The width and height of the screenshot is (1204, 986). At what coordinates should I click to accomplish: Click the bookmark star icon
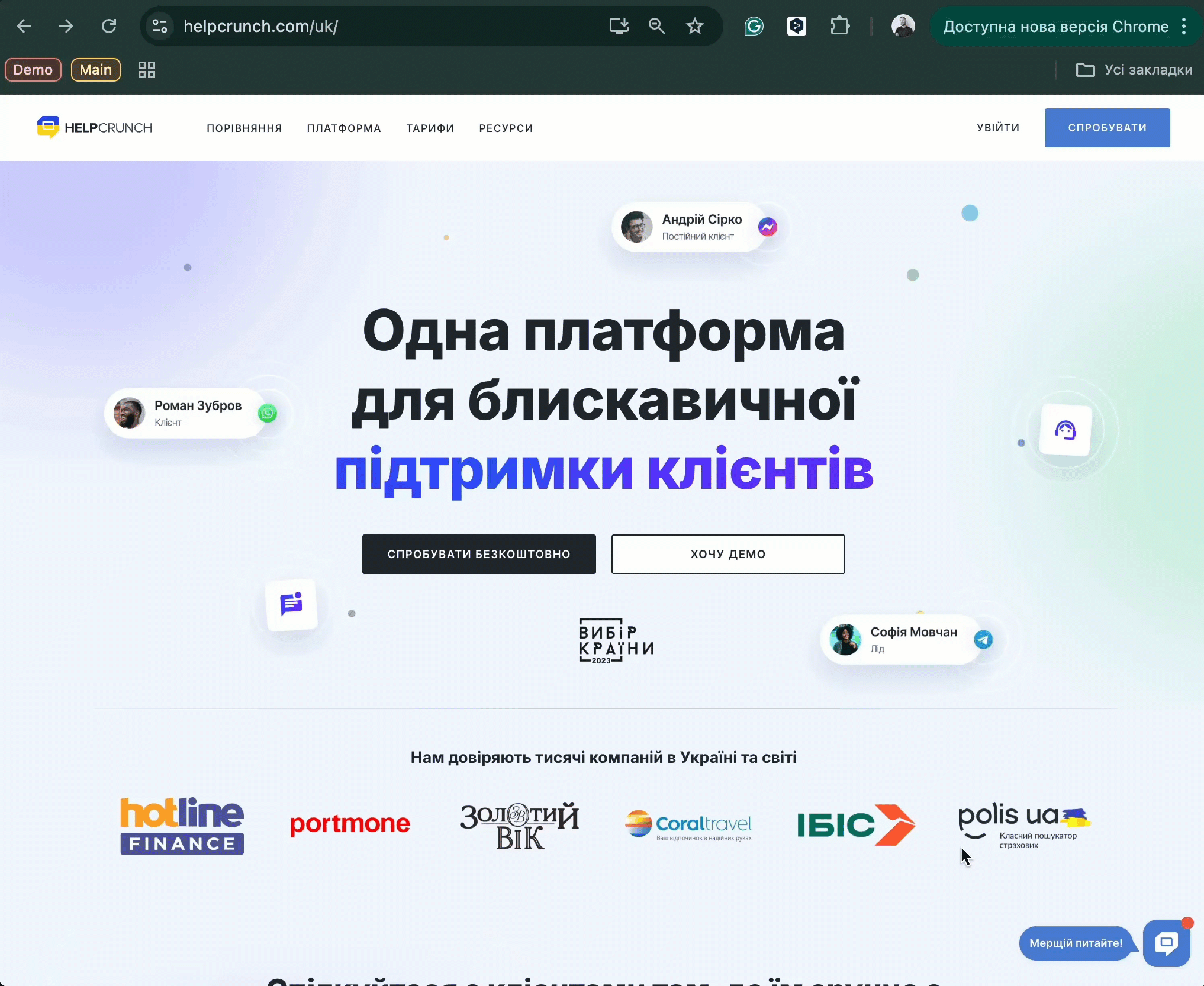click(694, 26)
